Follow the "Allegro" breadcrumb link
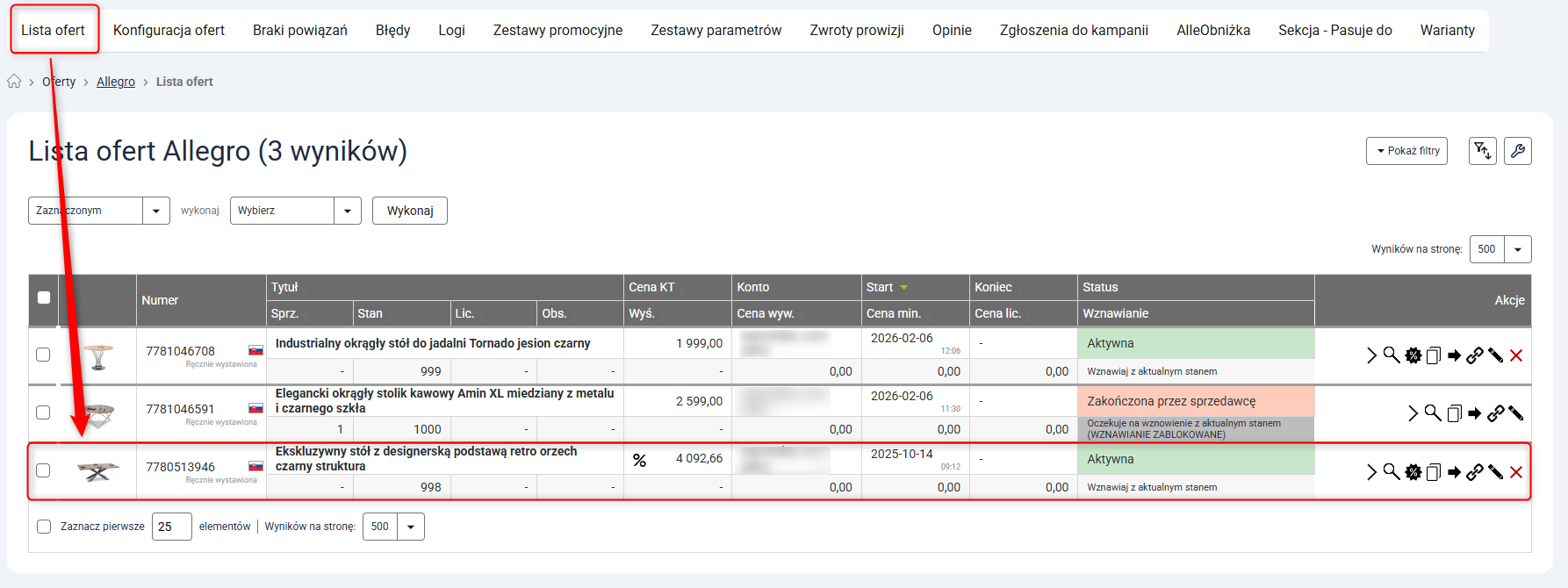 (x=116, y=82)
